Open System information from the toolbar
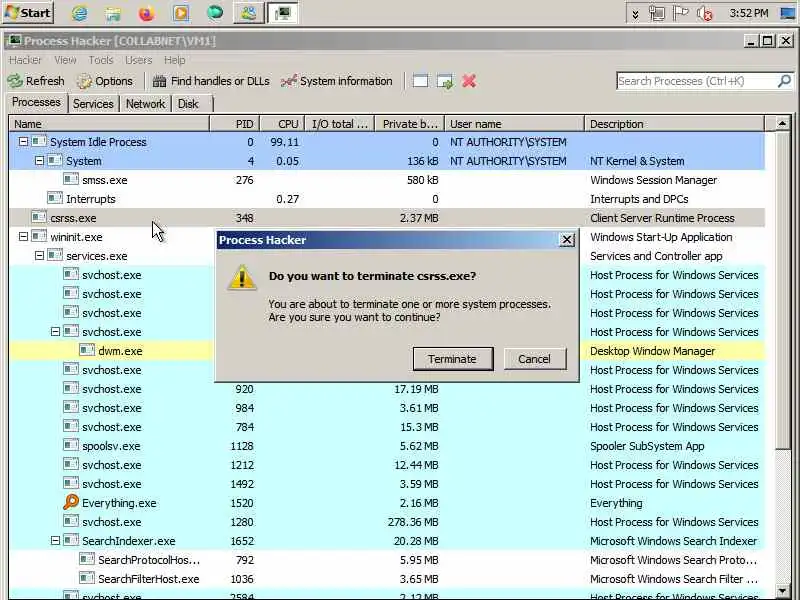Image resolution: width=800 pixels, height=600 pixels. point(337,81)
